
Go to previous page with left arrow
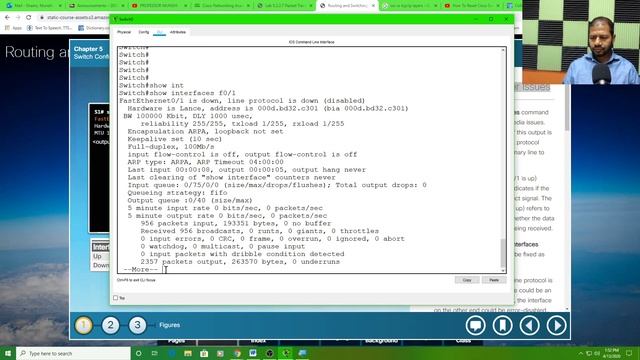click(x=529, y=325)
